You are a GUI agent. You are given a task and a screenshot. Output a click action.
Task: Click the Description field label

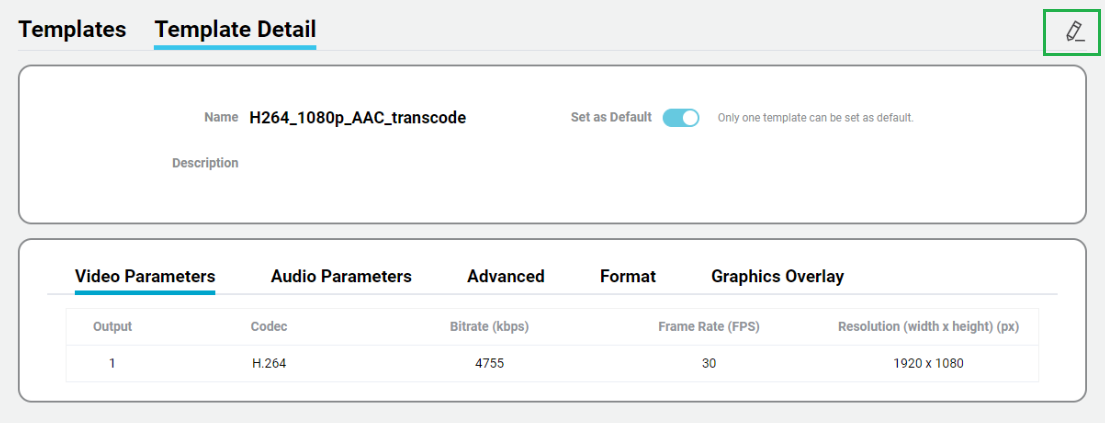(x=205, y=163)
